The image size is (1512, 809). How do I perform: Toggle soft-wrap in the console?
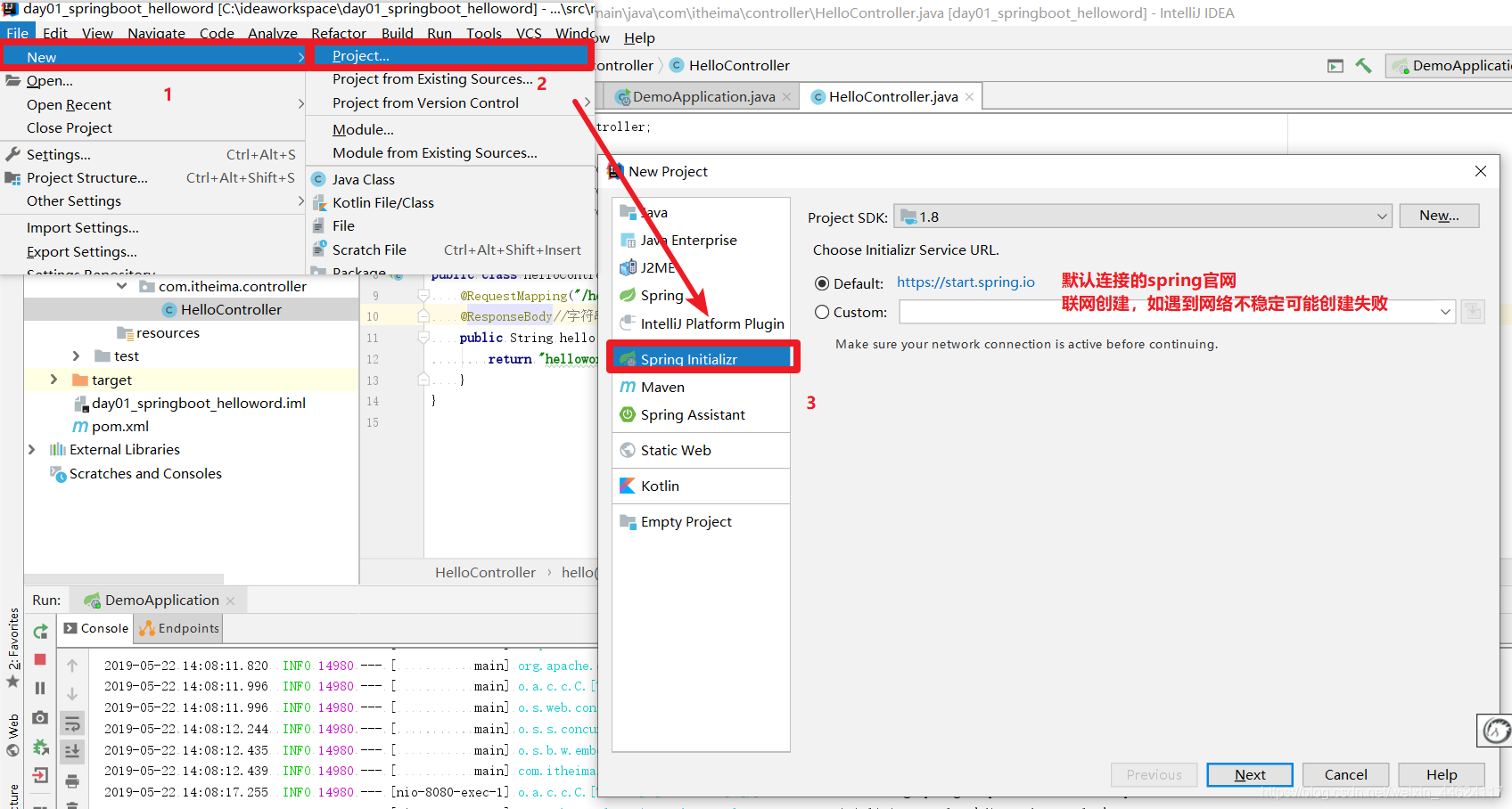[x=72, y=723]
